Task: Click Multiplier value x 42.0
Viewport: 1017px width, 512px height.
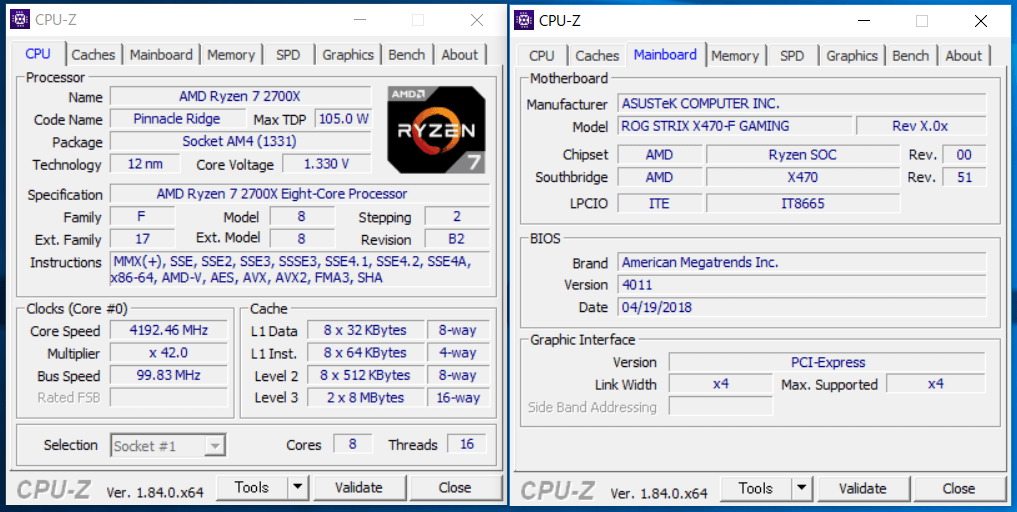Action: (x=169, y=353)
